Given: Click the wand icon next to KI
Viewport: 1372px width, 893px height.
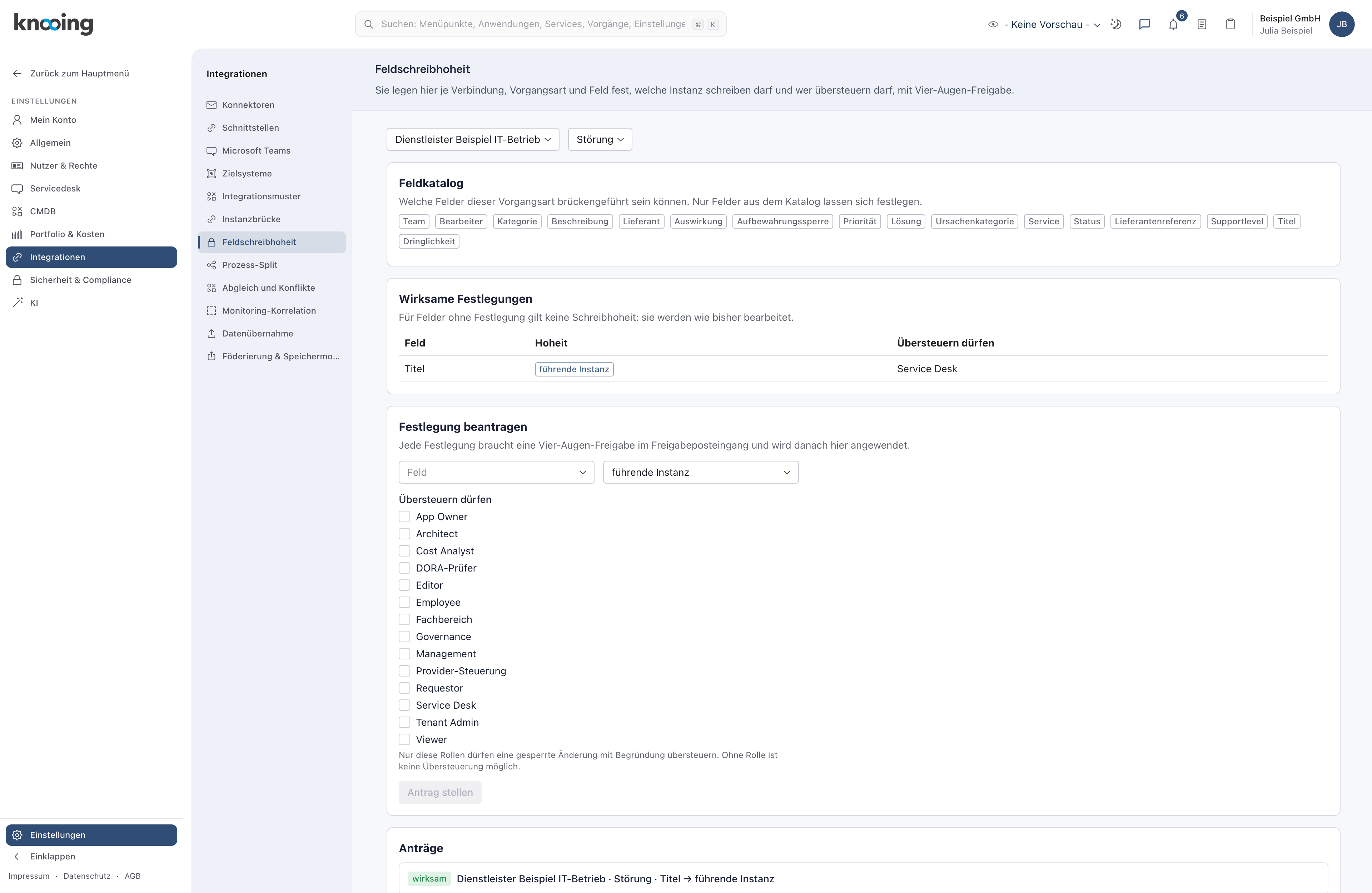Looking at the screenshot, I should coord(17,303).
